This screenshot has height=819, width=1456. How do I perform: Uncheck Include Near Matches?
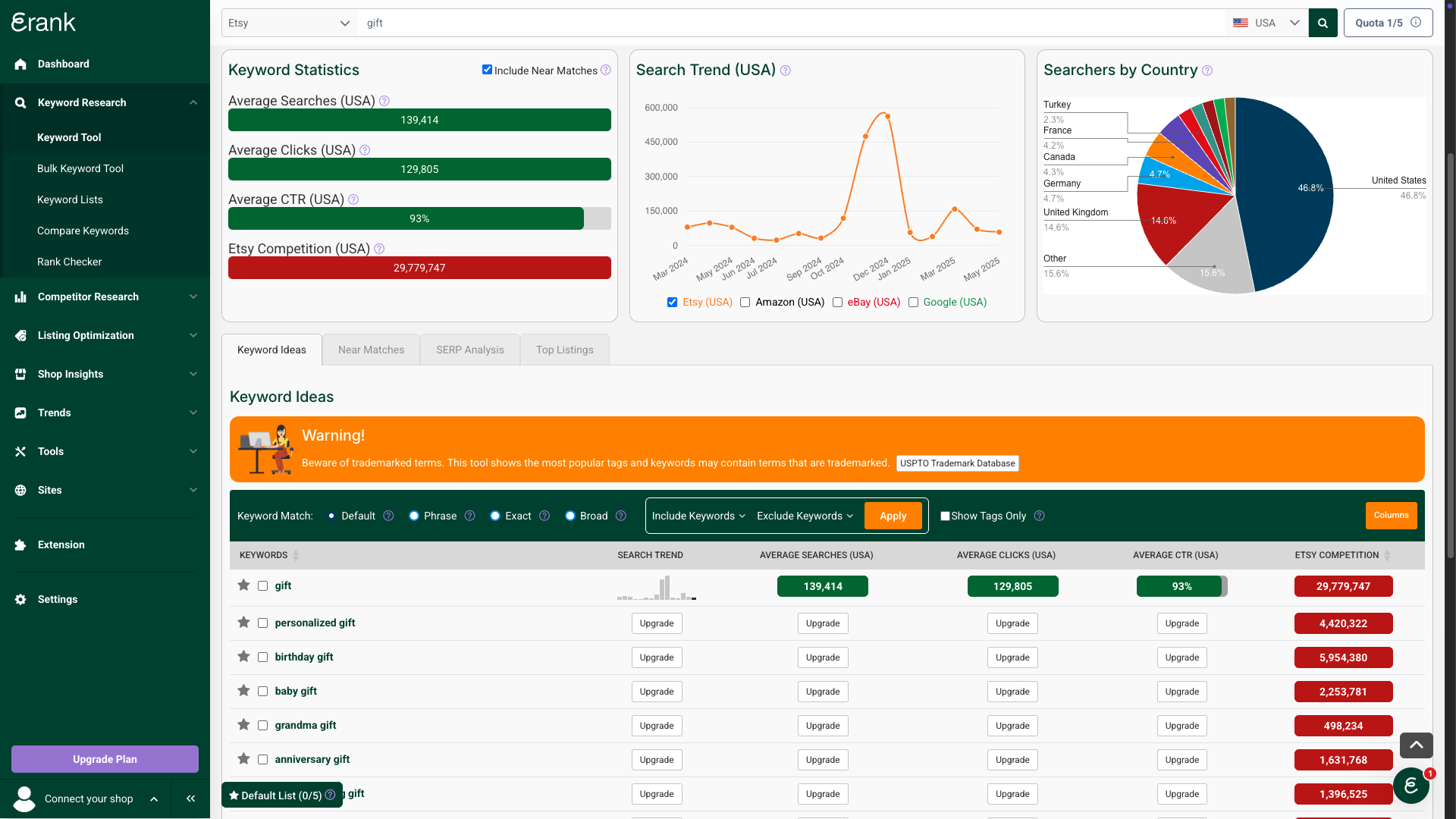click(488, 69)
